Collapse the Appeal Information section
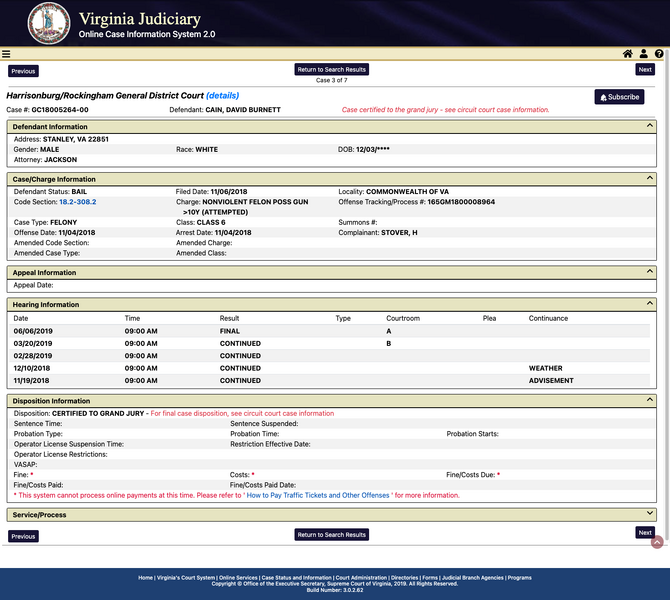The width and height of the screenshot is (670, 600). 649,271
